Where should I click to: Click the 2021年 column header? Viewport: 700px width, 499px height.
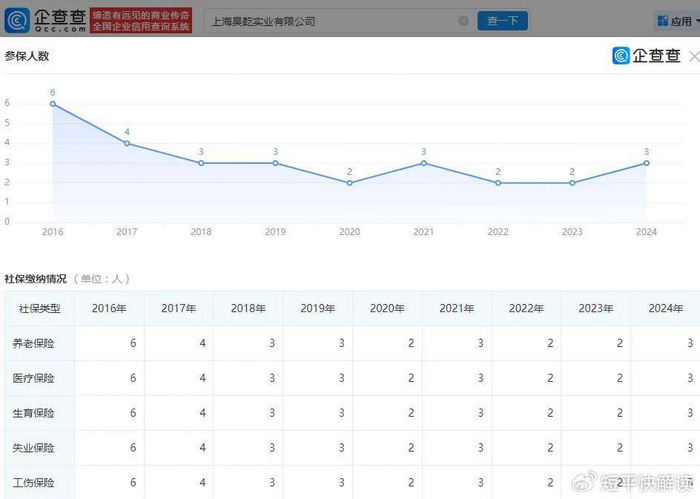pos(457,309)
